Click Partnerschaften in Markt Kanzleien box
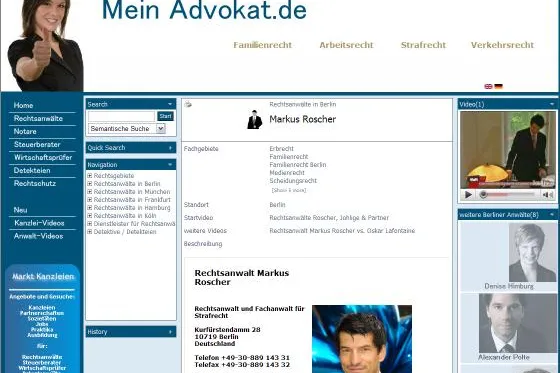560x373 pixels. [42, 313]
